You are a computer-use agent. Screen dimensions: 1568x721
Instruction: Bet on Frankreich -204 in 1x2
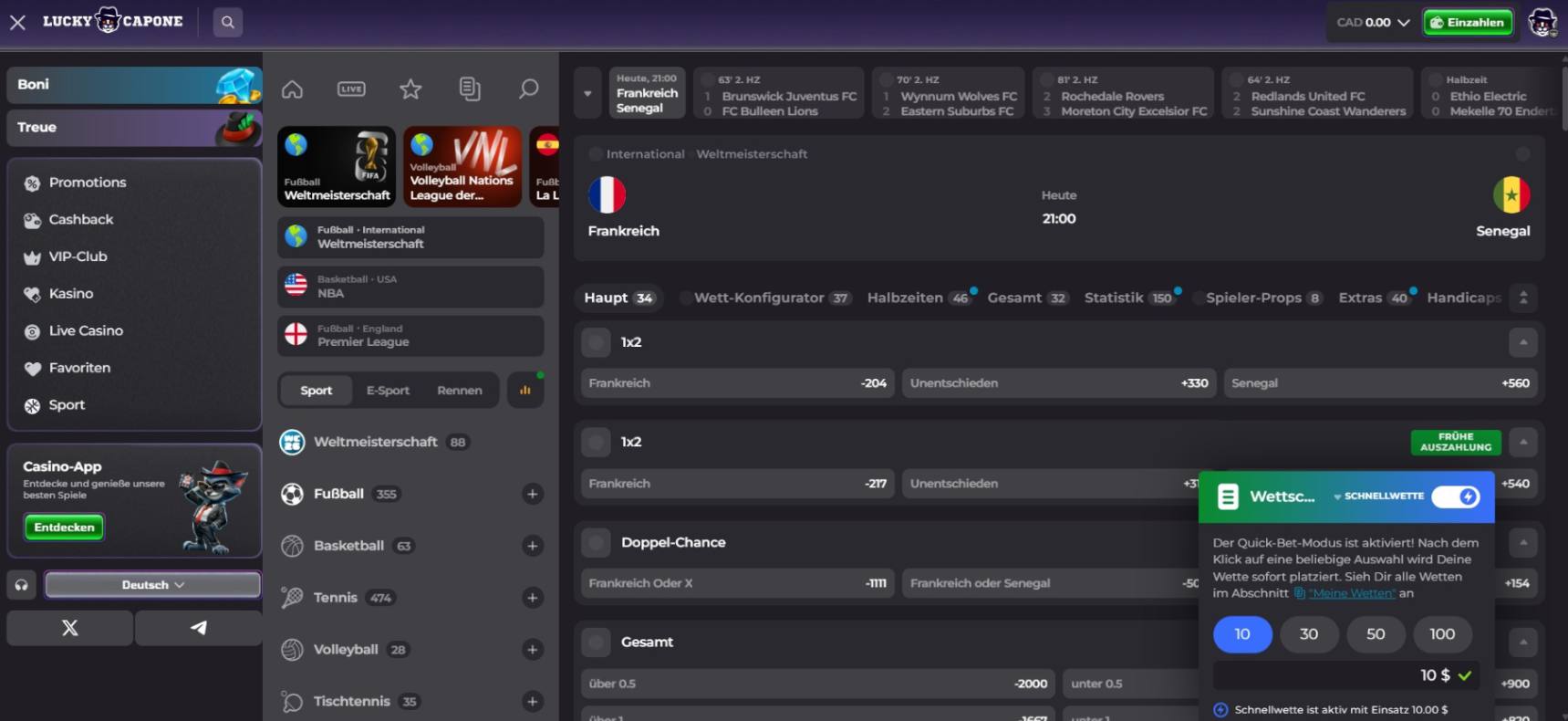click(x=737, y=383)
